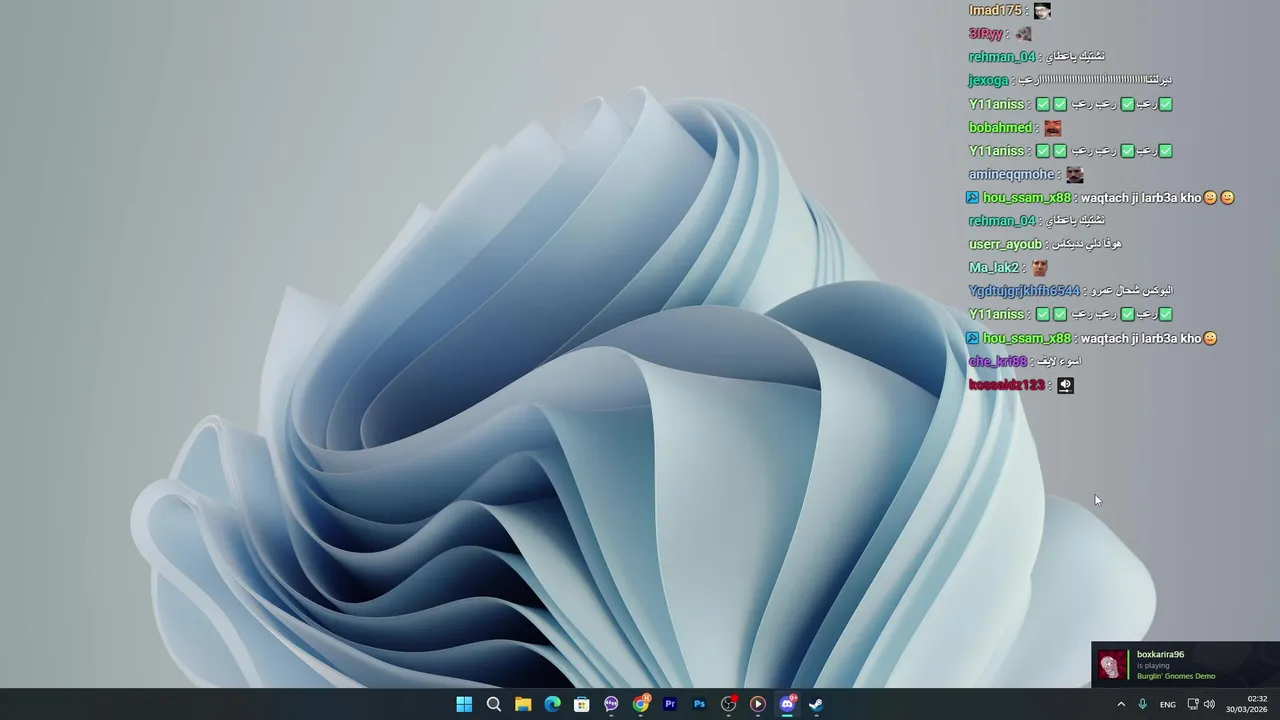The width and height of the screenshot is (1280, 720).
Task: Open the round play-button app in taskbar
Action: click(x=758, y=704)
